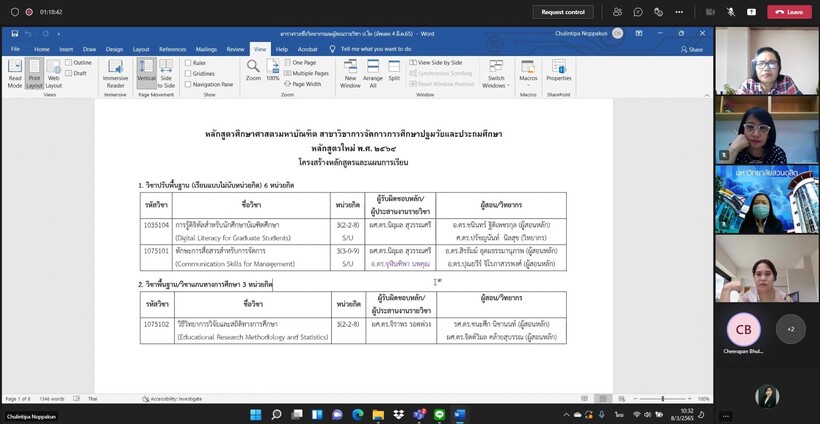Image resolution: width=820 pixels, height=424 pixels.
Task: Click Request control button
Action: [x=563, y=12]
